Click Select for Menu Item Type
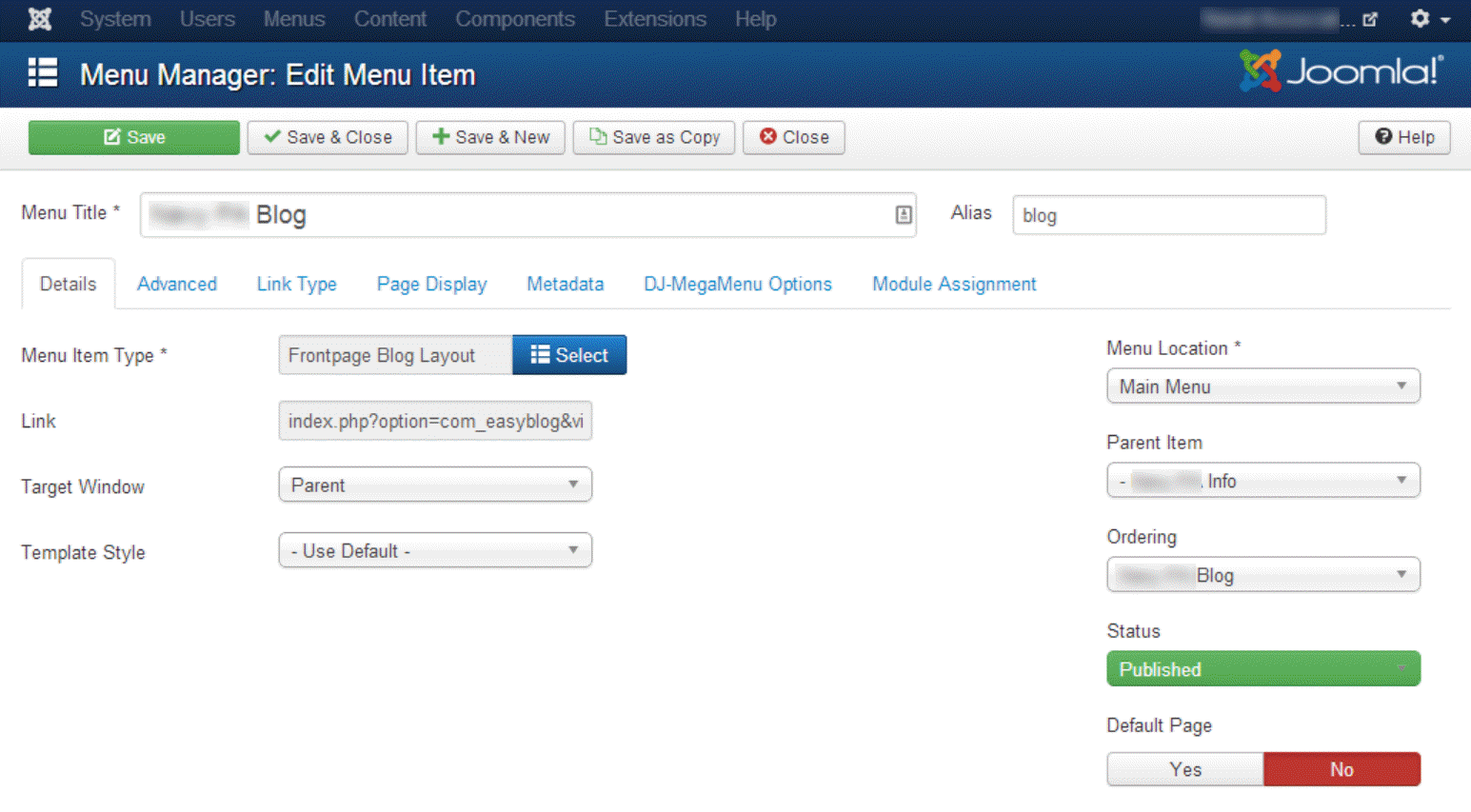This screenshot has height=812, width=1471. pos(569,355)
